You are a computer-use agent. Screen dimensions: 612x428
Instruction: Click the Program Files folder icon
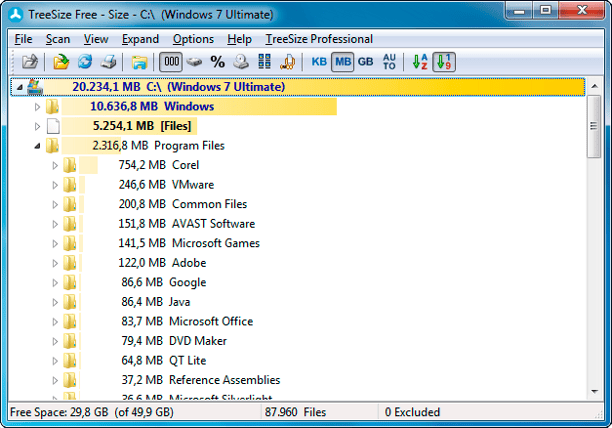52,146
